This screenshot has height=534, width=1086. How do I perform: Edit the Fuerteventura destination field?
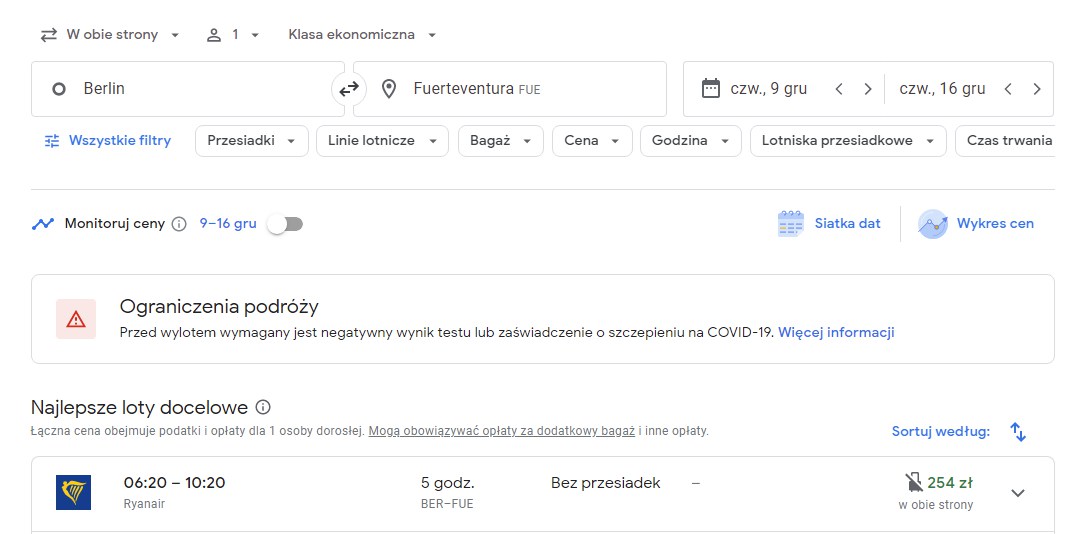pos(510,89)
